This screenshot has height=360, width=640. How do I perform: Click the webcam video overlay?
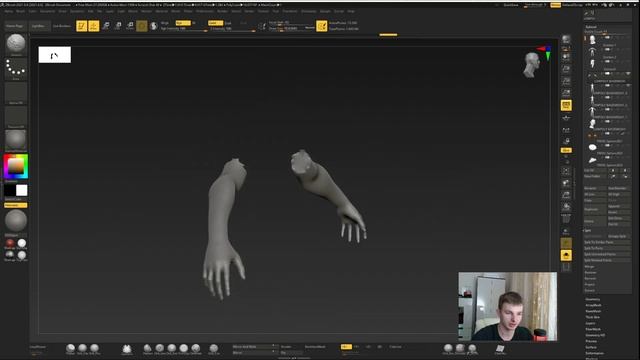coord(507,306)
